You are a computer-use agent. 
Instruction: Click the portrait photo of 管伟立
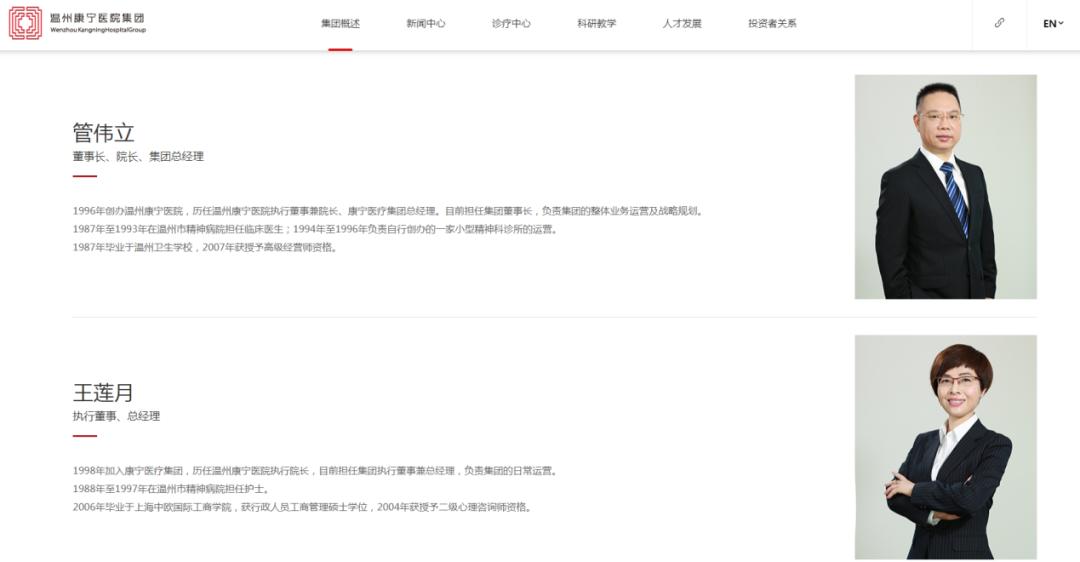(x=946, y=187)
